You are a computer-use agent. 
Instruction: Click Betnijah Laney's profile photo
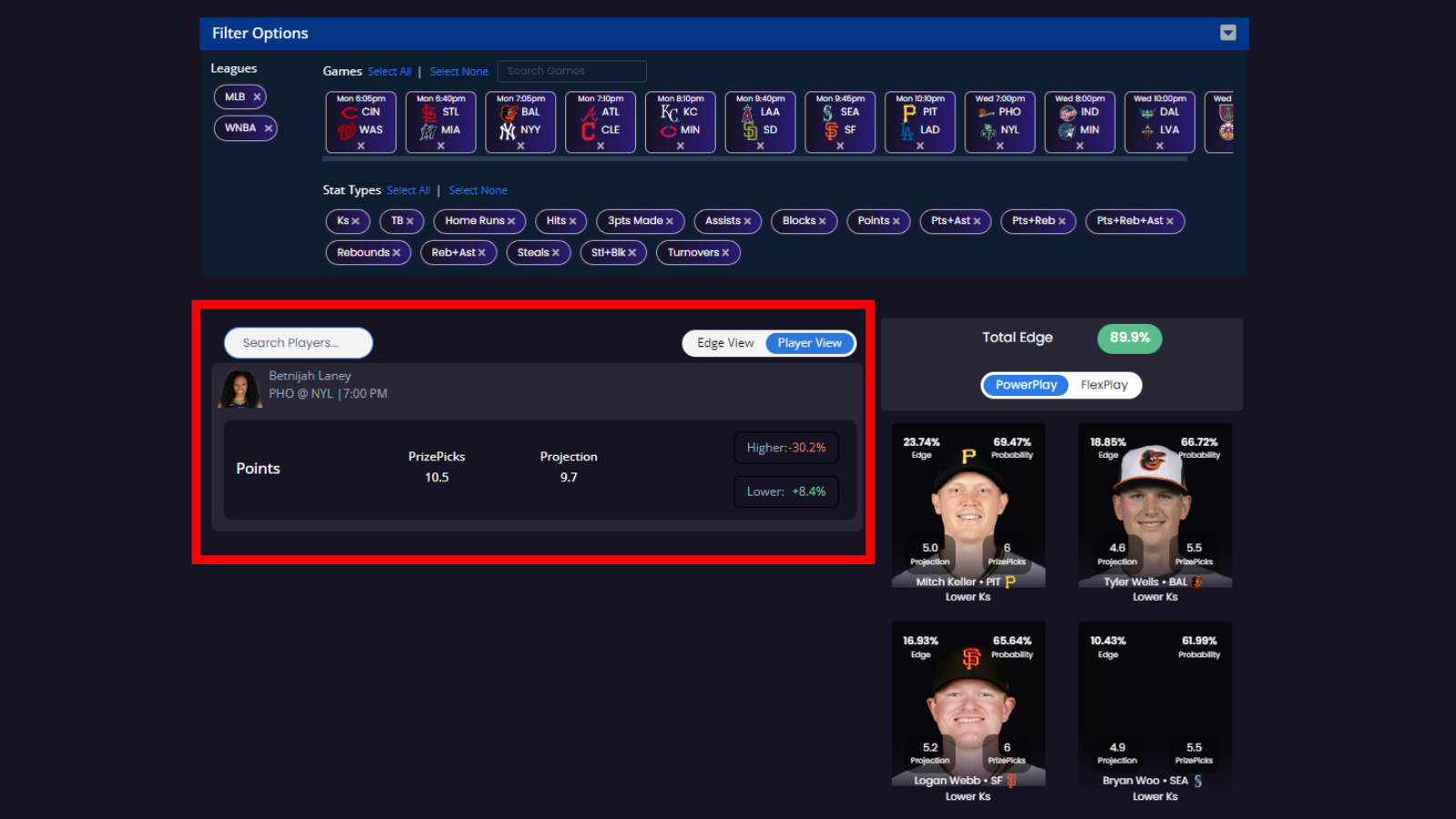[239, 389]
